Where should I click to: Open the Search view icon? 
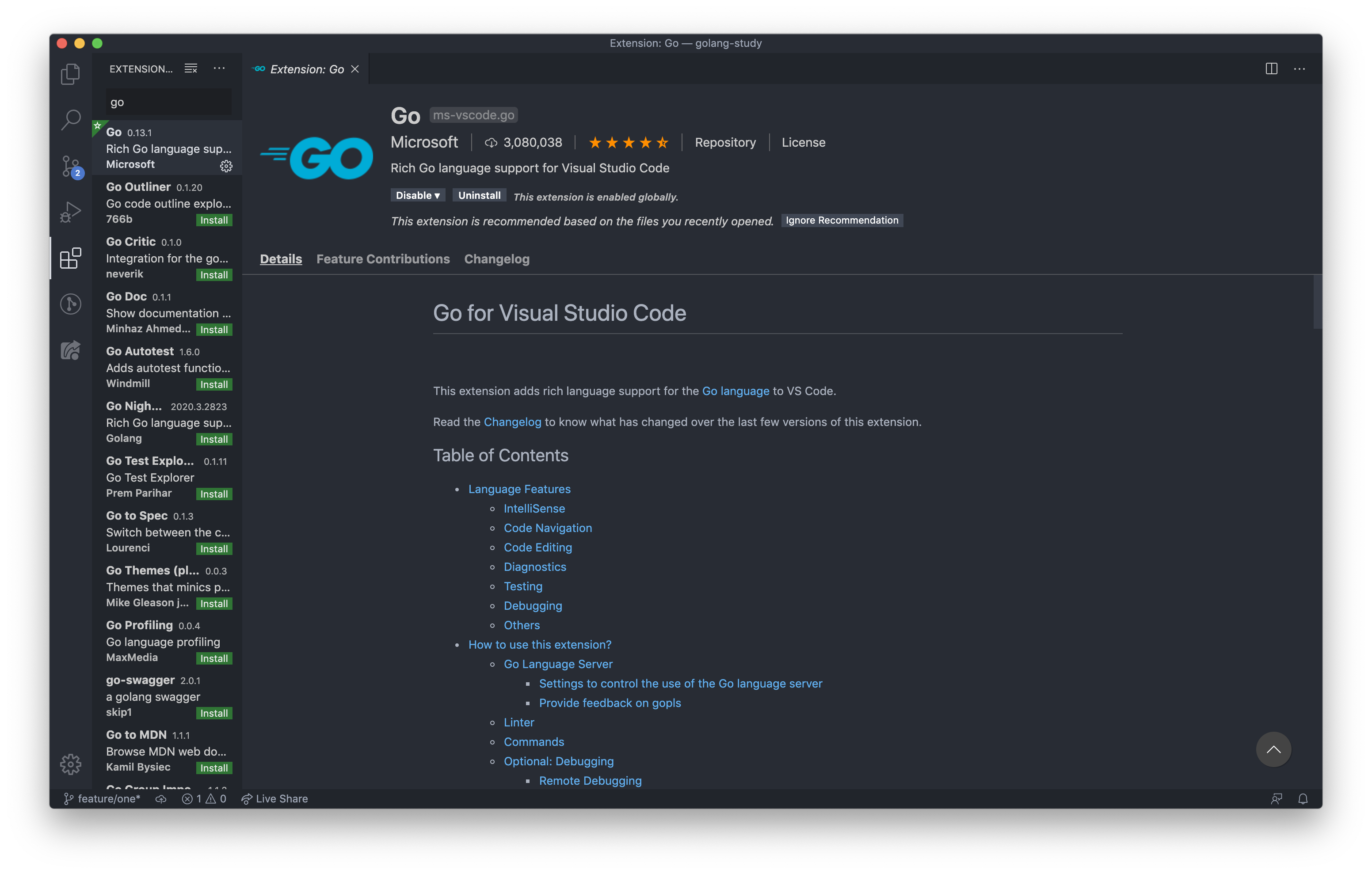[70, 120]
